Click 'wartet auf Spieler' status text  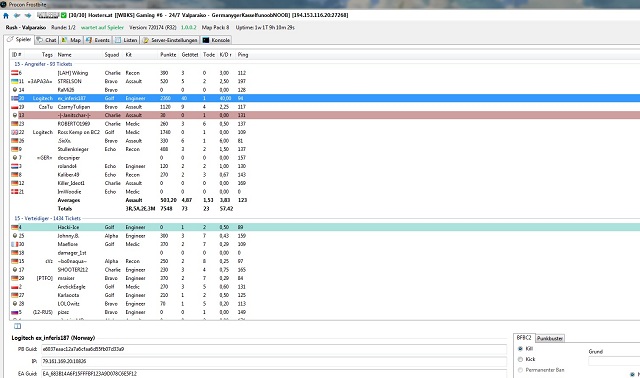click(102, 27)
